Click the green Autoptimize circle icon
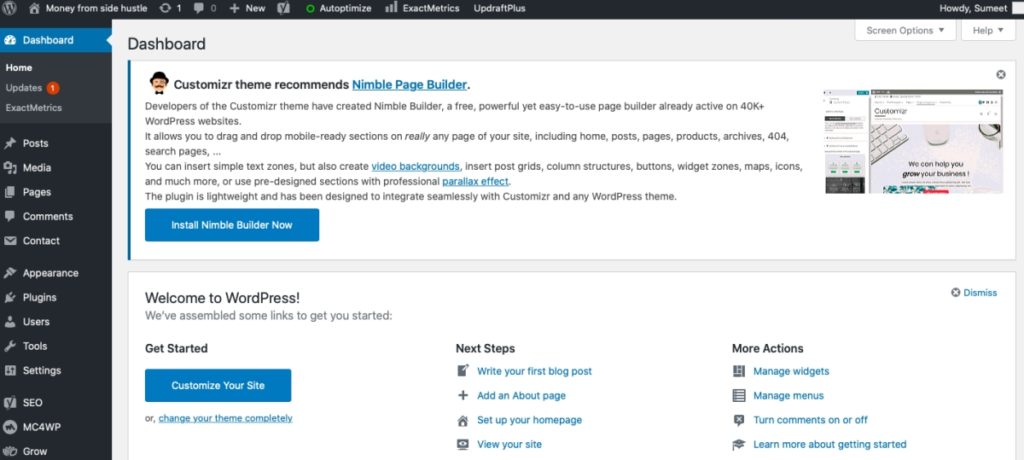 [310, 8]
